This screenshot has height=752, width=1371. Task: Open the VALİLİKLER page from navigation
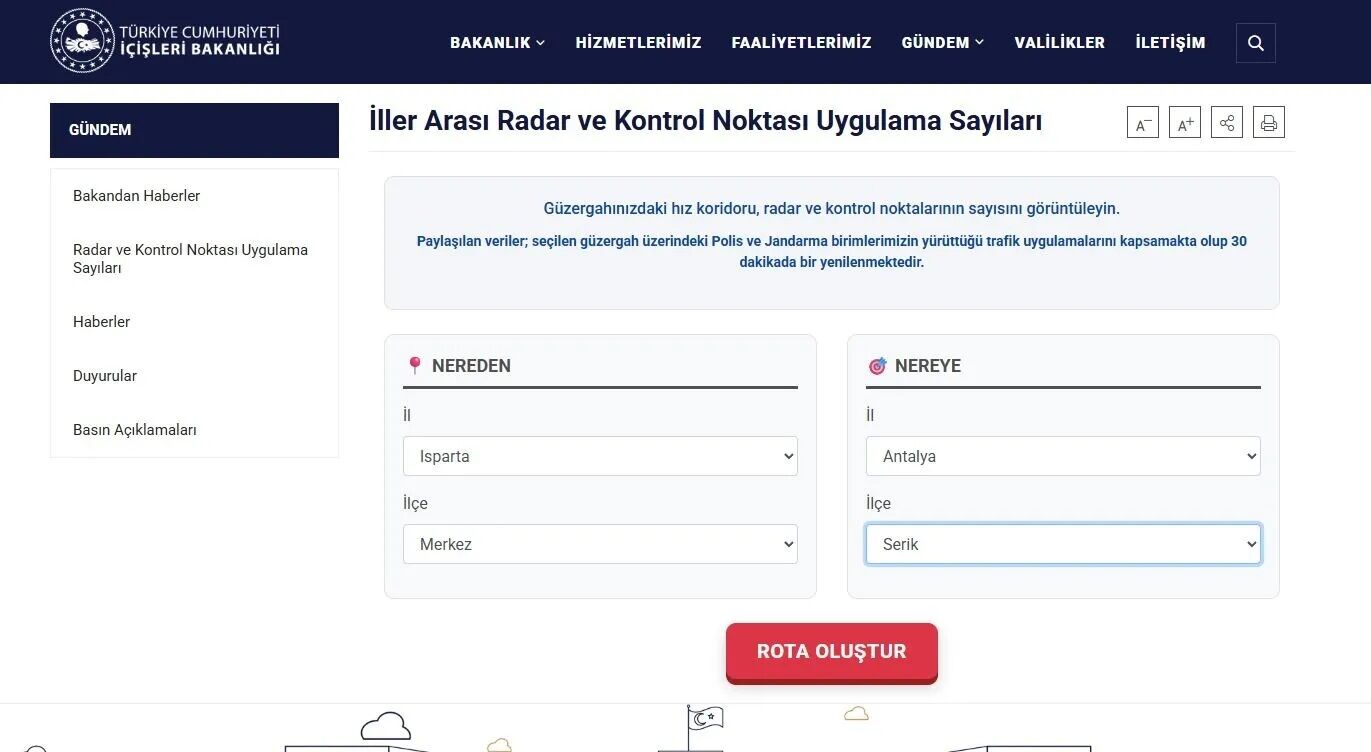click(1059, 42)
